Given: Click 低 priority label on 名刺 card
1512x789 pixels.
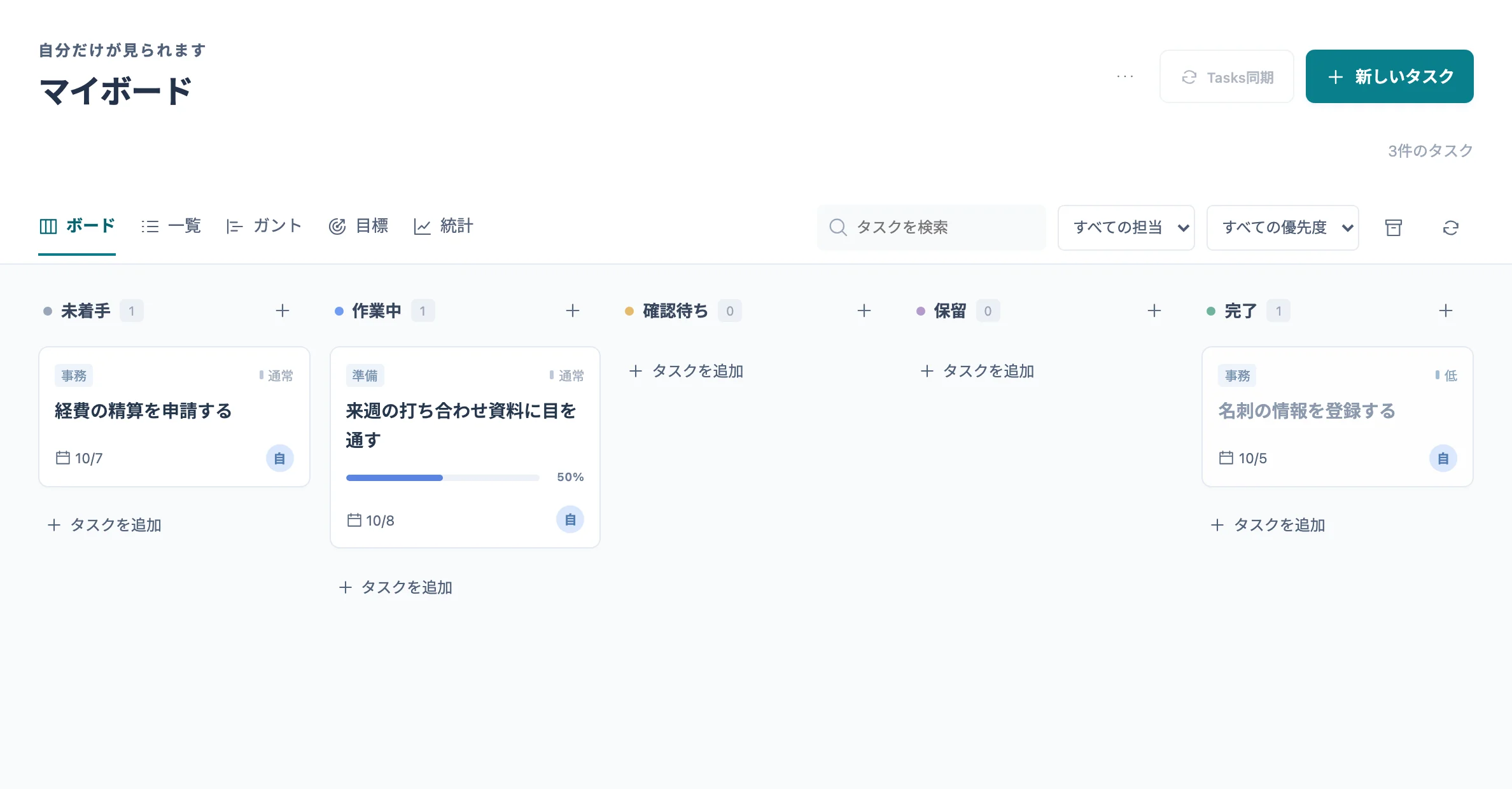Looking at the screenshot, I should (x=1446, y=375).
